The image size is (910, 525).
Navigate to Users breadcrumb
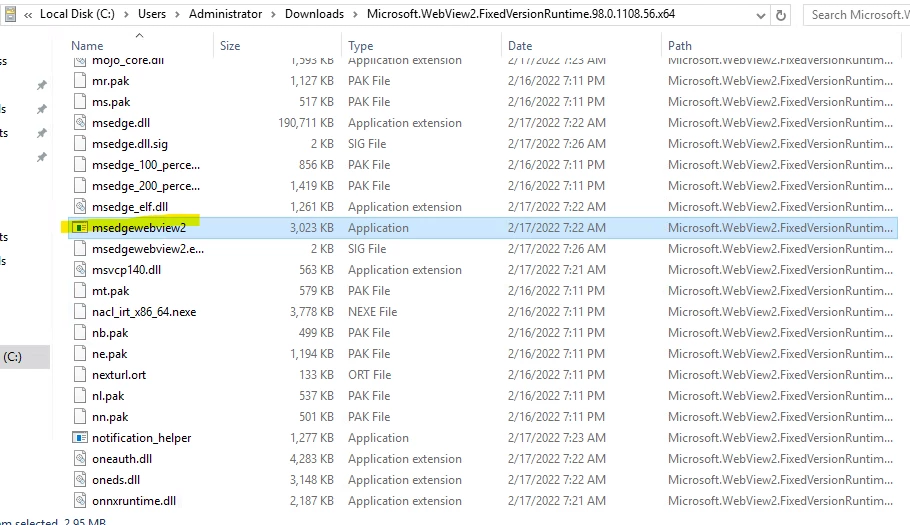tap(151, 14)
